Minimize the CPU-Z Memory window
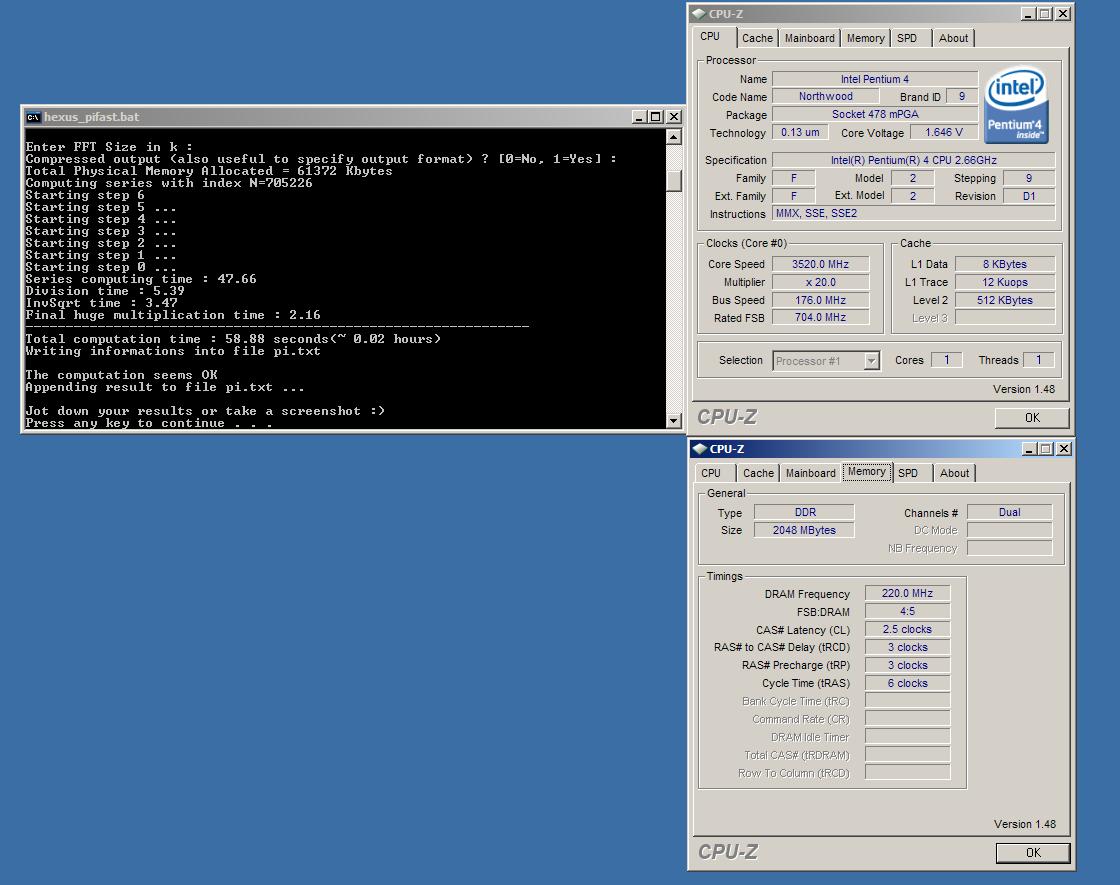 coord(1029,449)
